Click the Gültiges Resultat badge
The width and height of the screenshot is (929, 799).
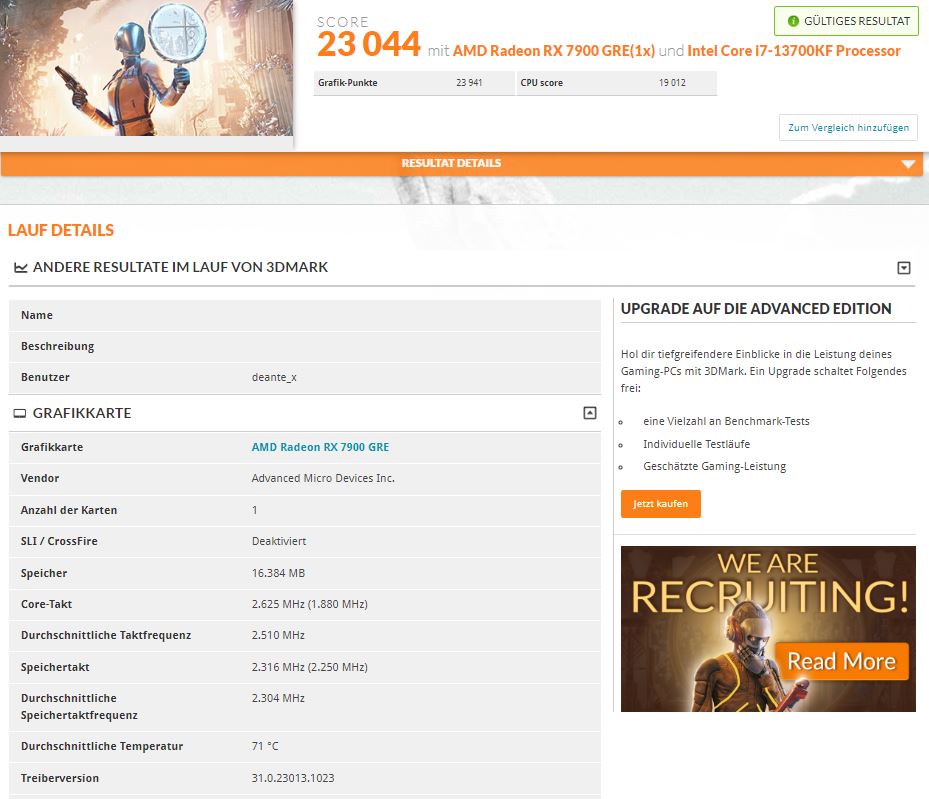[x=847, y=21]
